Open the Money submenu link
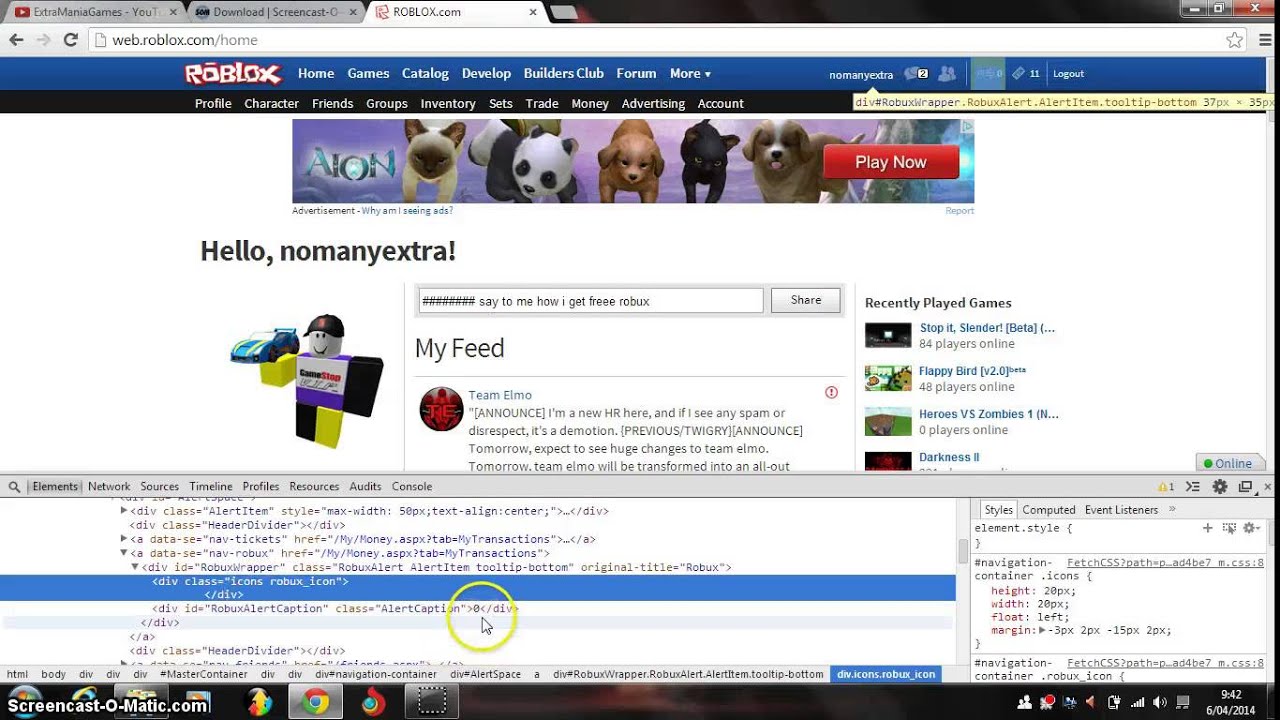 pyautogui.click(x=590, y=104)
